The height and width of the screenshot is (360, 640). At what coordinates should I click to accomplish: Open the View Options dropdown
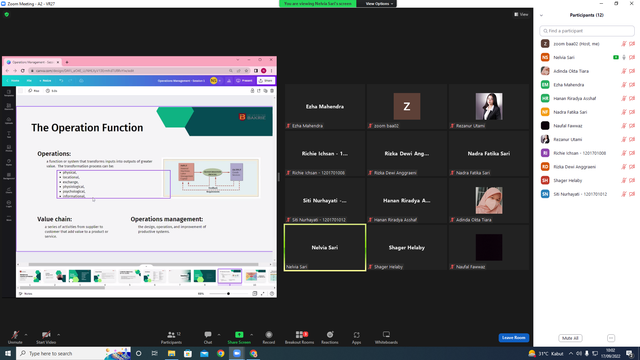pos(379,4)
